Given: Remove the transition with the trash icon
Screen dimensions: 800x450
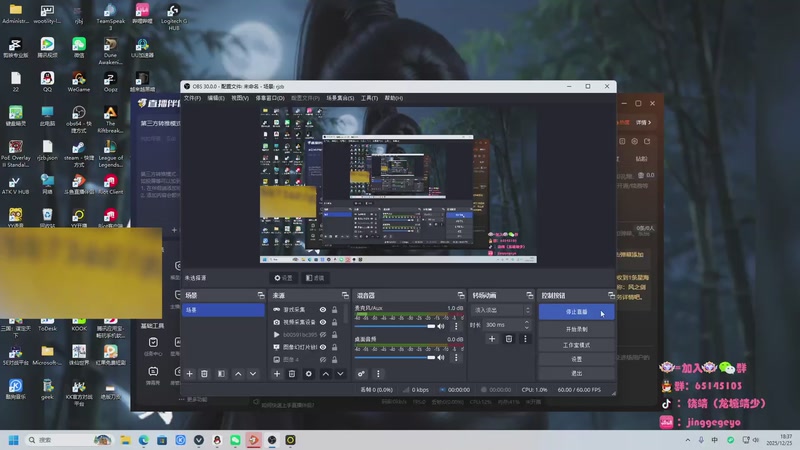Looking at the screenshot, I should (x=509, y=339).
